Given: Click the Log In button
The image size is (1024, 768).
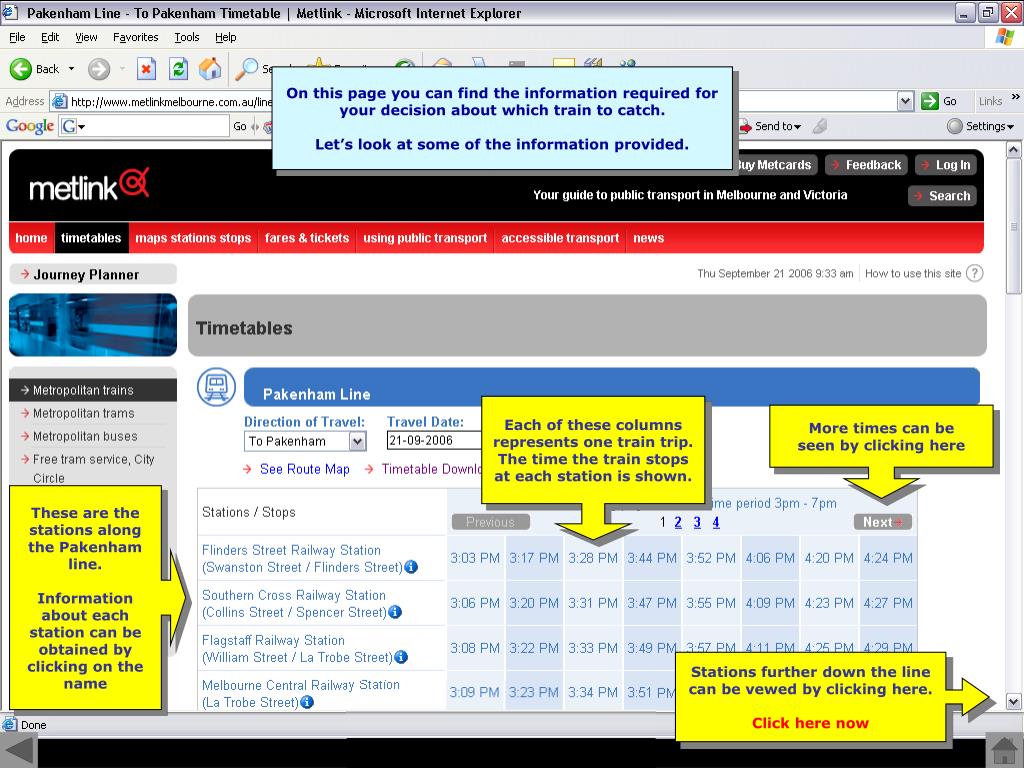Looking at the screenshot, I should click(x=946, y=165).
